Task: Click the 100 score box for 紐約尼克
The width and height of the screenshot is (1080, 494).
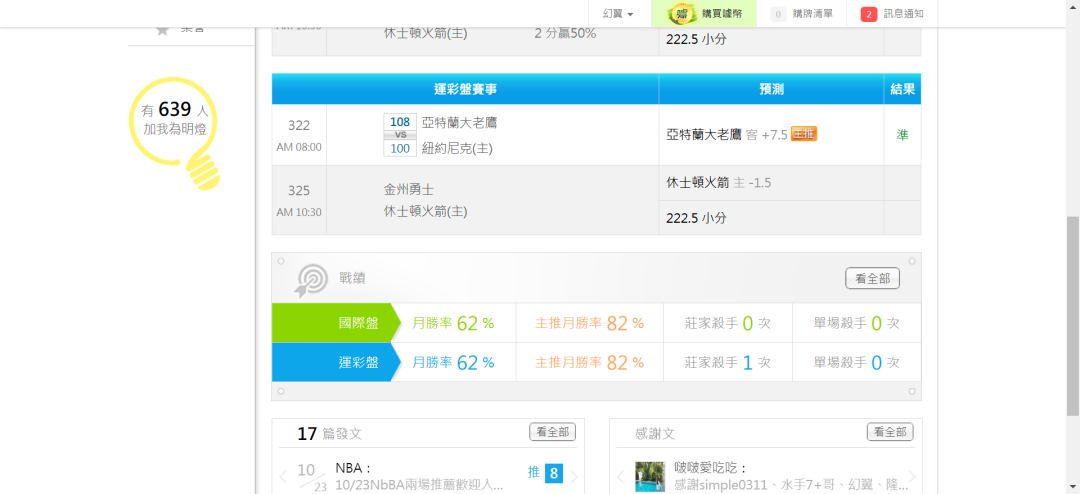Action: tap(400, 148)
